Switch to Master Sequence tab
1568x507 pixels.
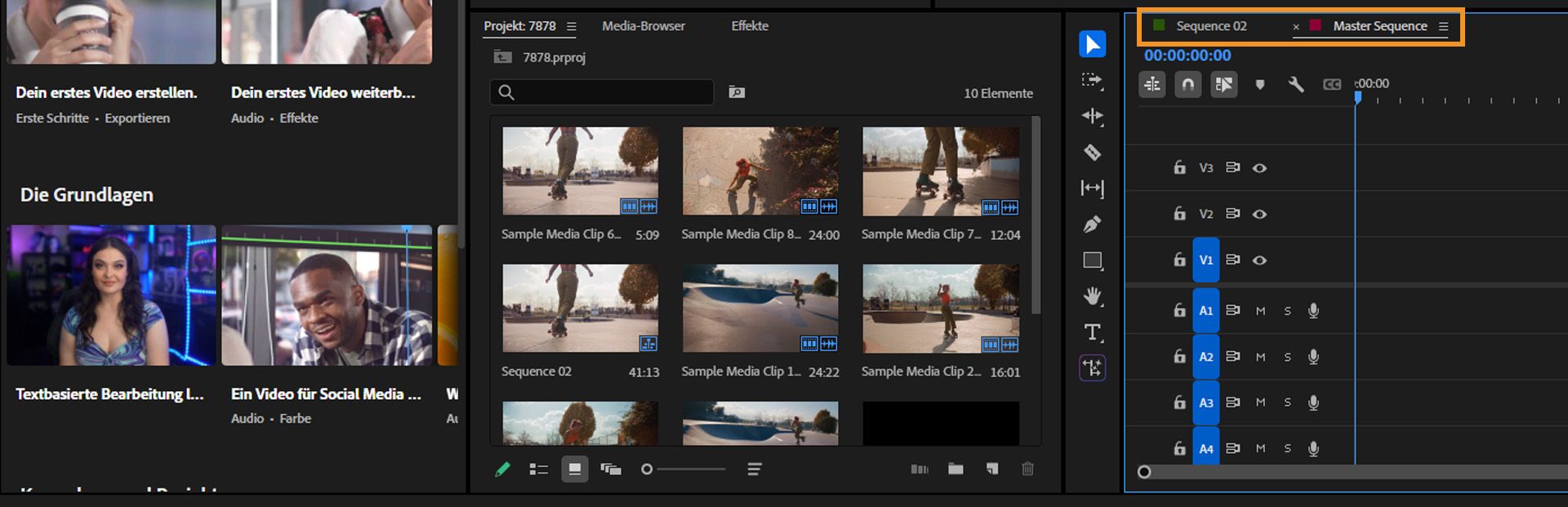1380,26
